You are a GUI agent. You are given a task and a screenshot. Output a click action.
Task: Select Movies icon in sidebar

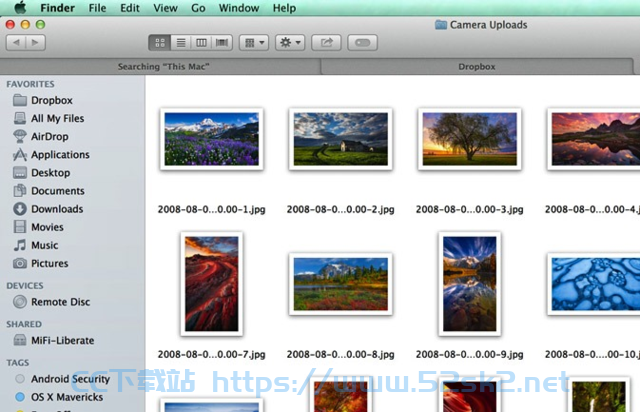[20, 227]
